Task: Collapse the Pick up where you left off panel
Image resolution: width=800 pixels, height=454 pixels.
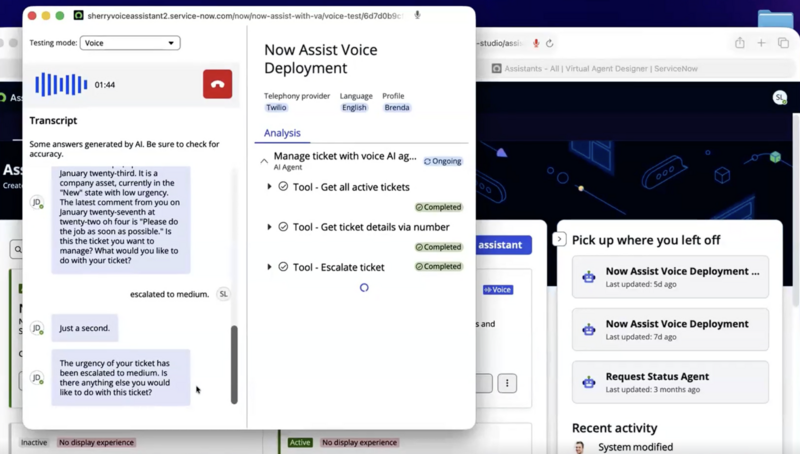Action: tap(559, 239)
